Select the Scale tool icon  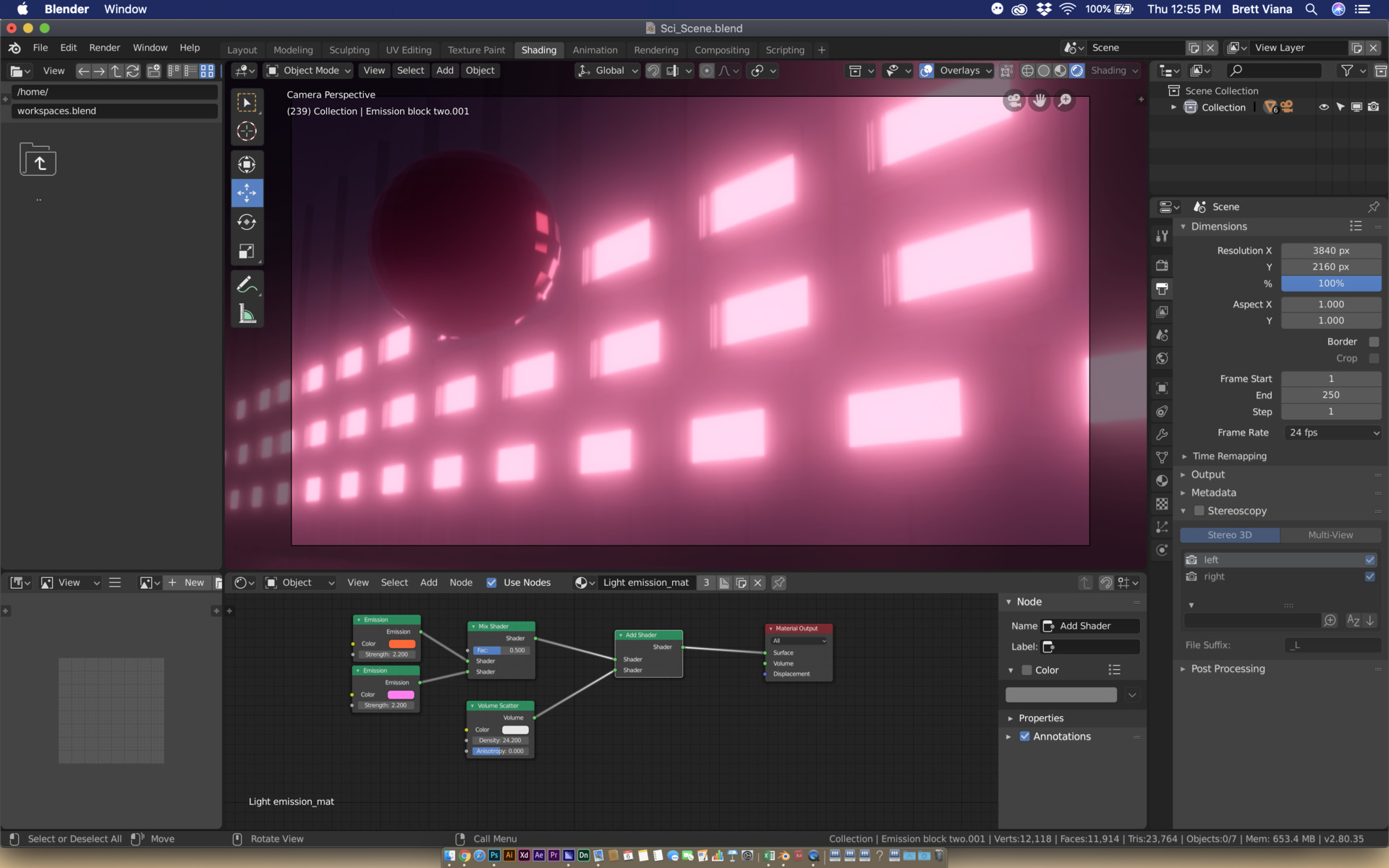tap(247, 251)
